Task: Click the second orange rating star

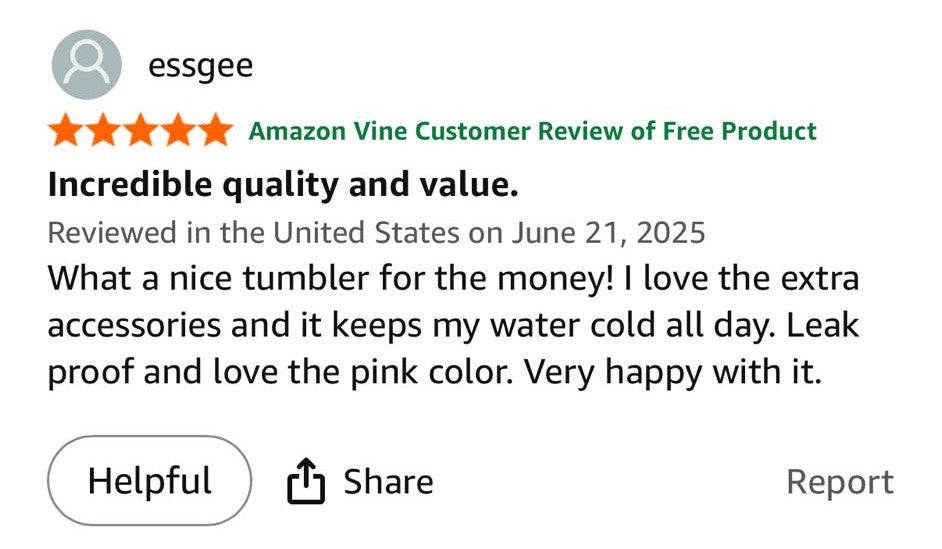Action: (104, 130)
